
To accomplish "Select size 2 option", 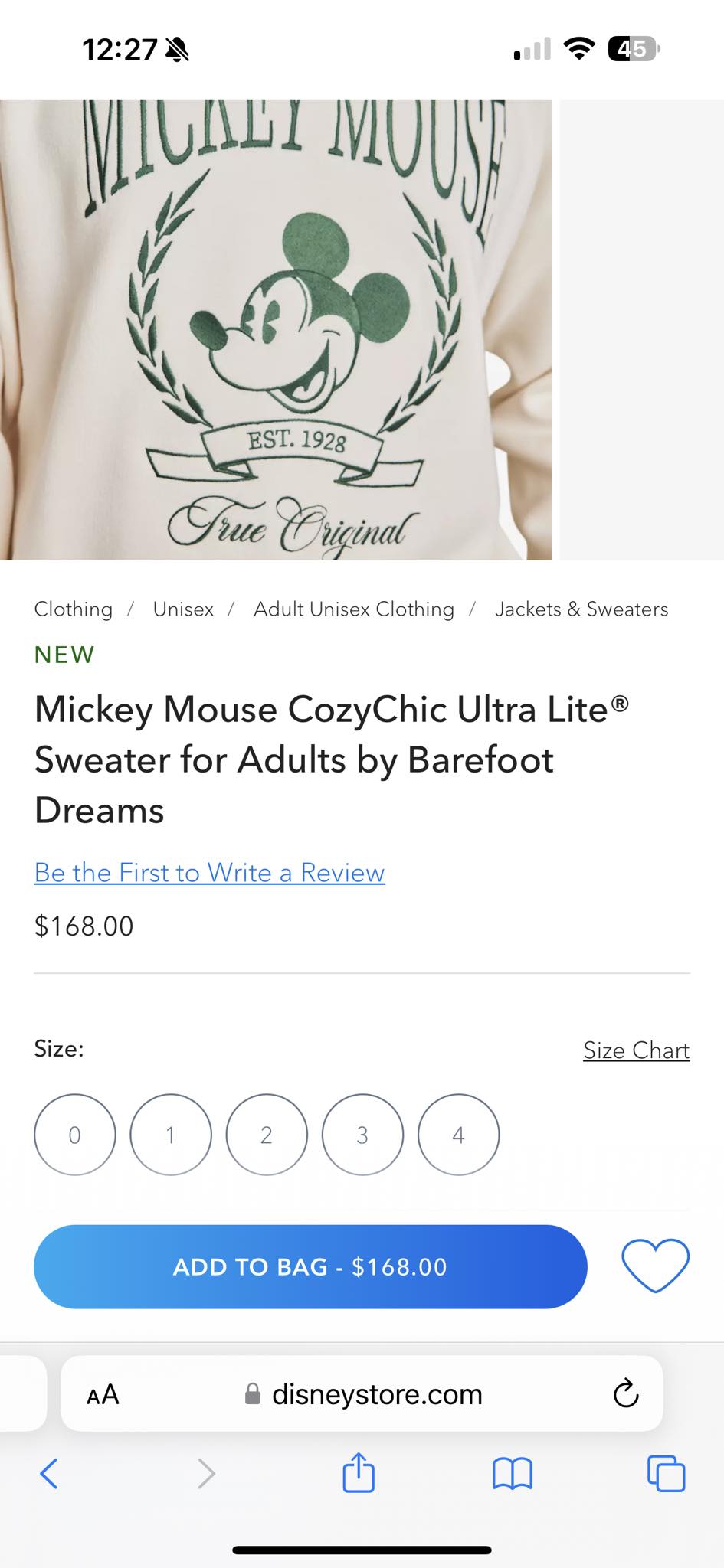I will pos(266,1134).
